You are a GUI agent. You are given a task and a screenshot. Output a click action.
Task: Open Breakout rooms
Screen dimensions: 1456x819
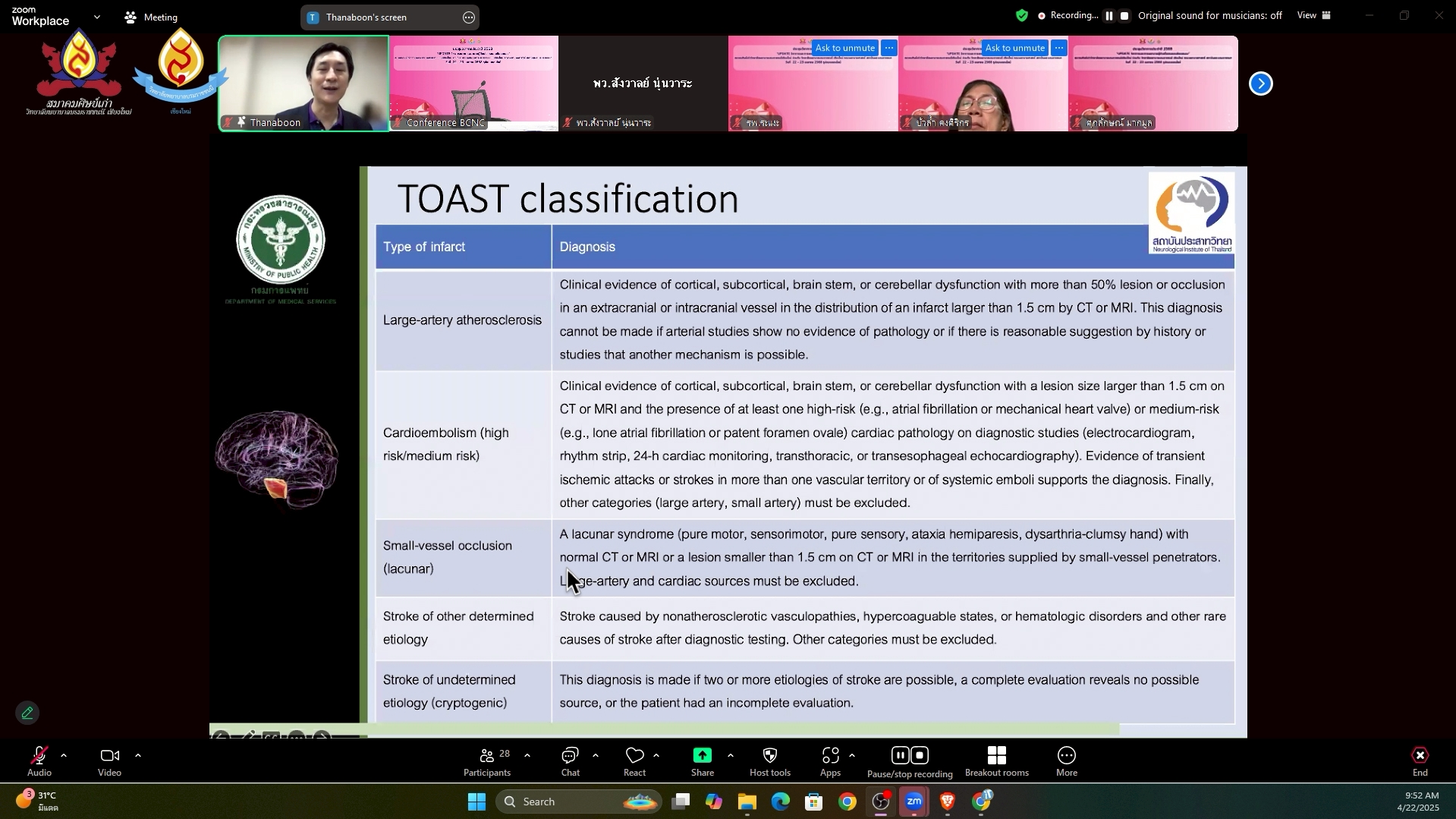(x=997, y=761)
